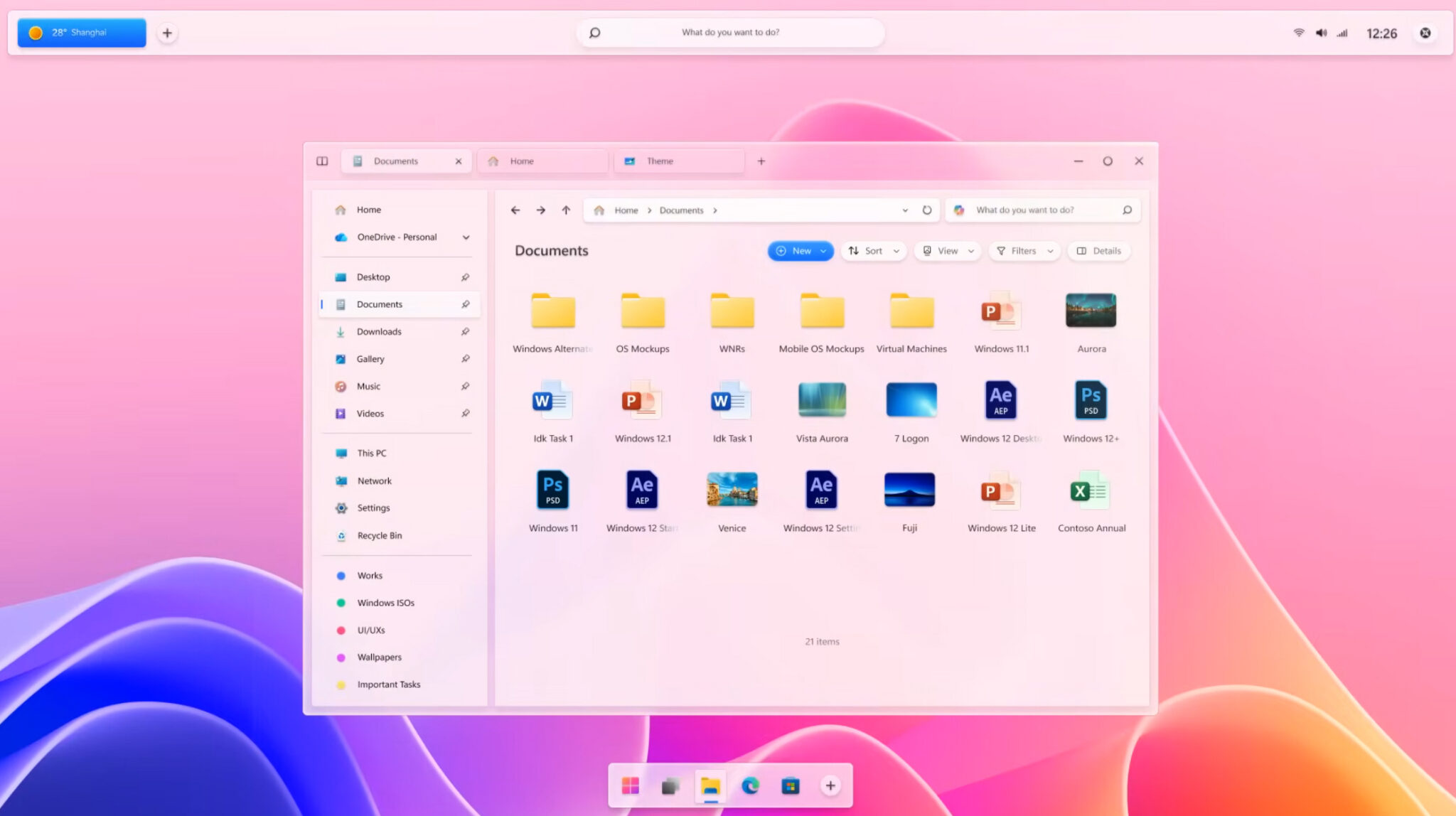Open the Gallery section in the sidebar
This screenshot has height=816, width=1456.
pyautogui.click(x=370, y=359)
